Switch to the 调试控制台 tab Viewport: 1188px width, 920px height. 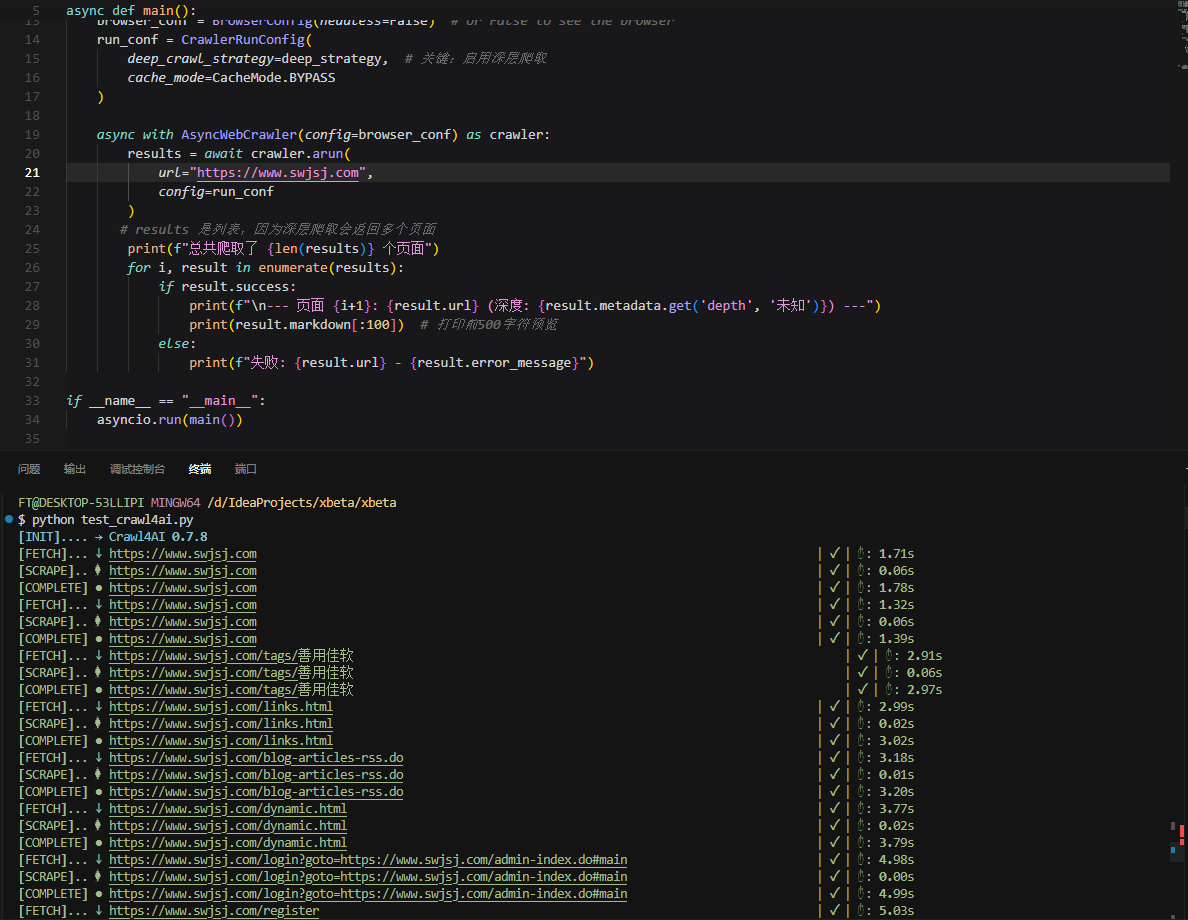pos(138,468)
